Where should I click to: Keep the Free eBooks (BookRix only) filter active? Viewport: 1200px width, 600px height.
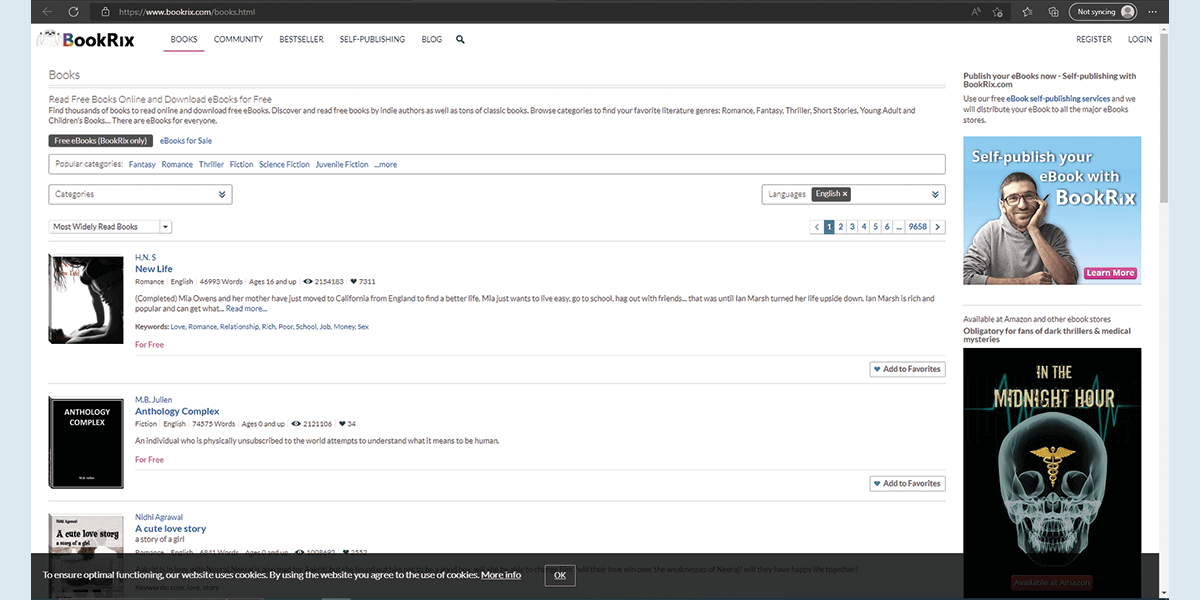pos(99,140)
